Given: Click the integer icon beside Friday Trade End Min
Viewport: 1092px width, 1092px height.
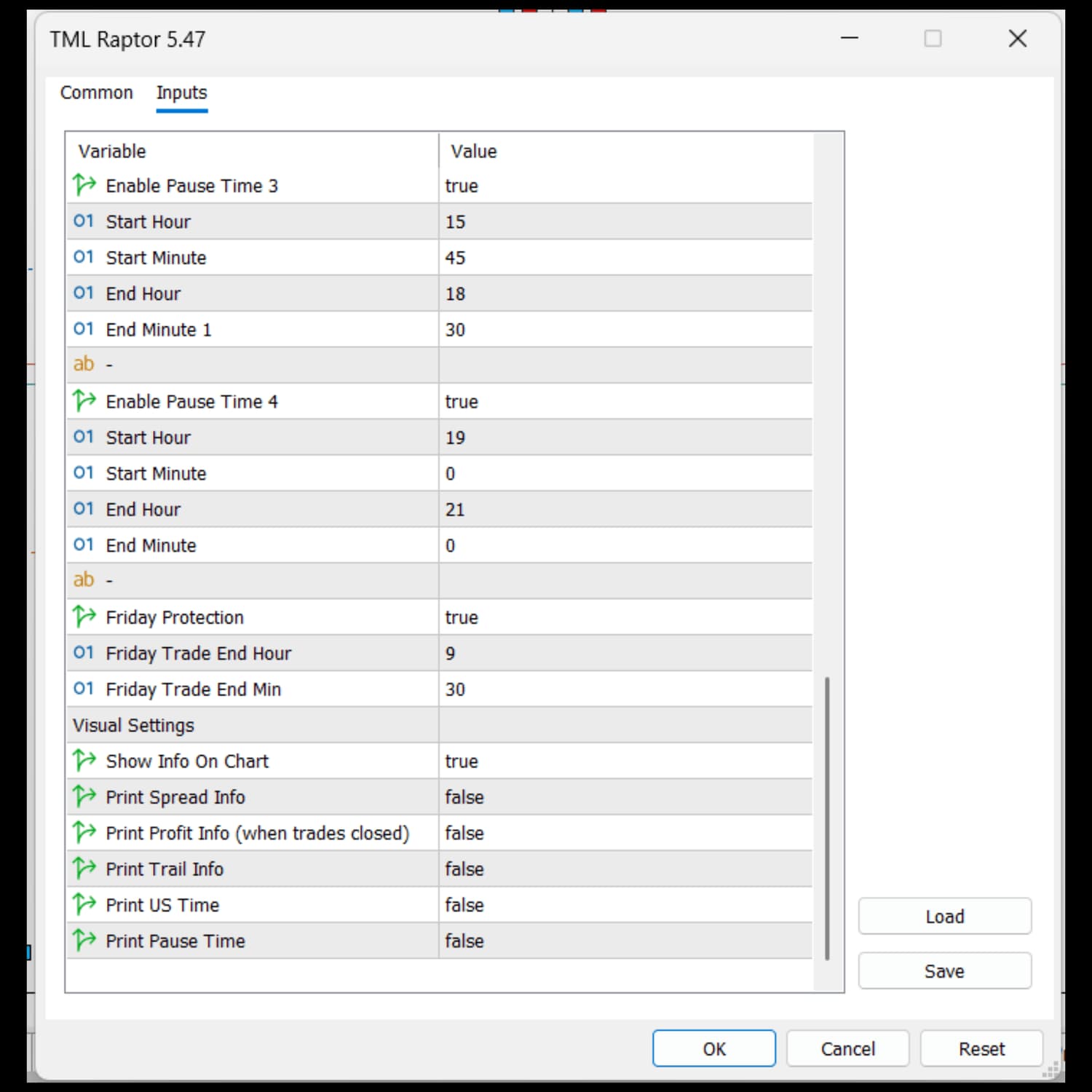Looking at the screenshot, I should 84,689.
